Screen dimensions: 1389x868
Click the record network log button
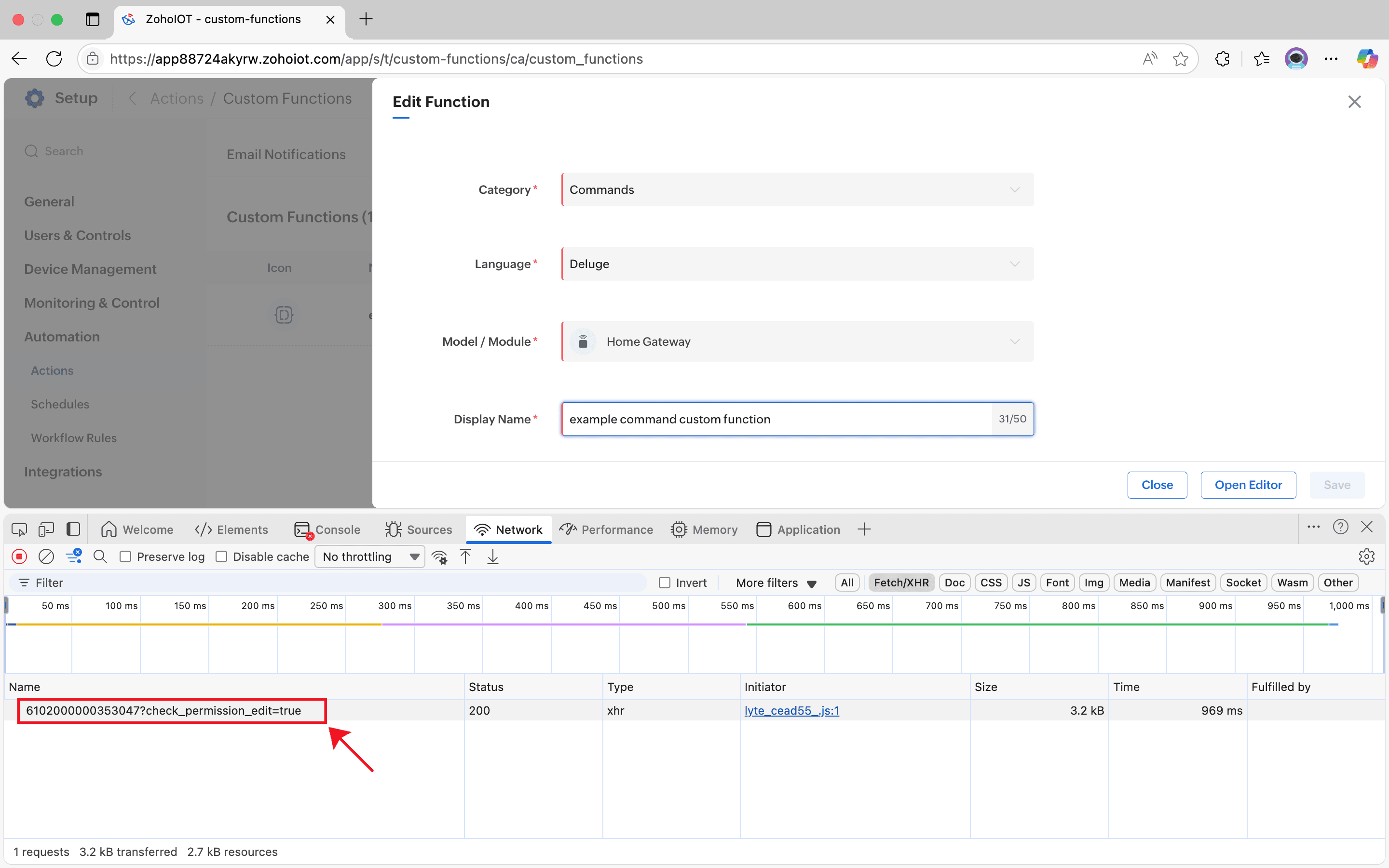pyautogui.click(x=19, y=556)
